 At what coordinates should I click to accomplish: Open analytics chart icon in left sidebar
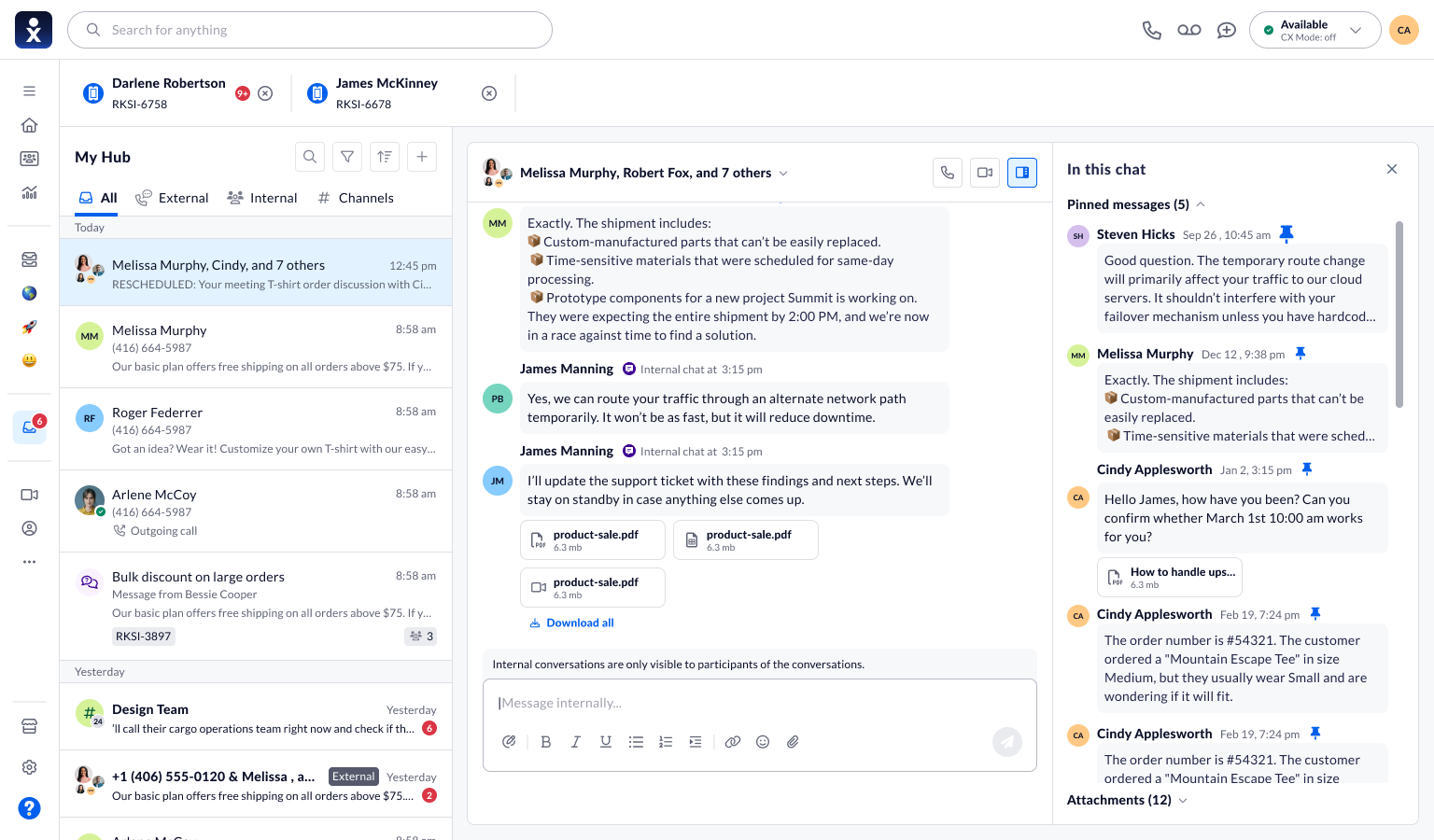tap(30, 192)
